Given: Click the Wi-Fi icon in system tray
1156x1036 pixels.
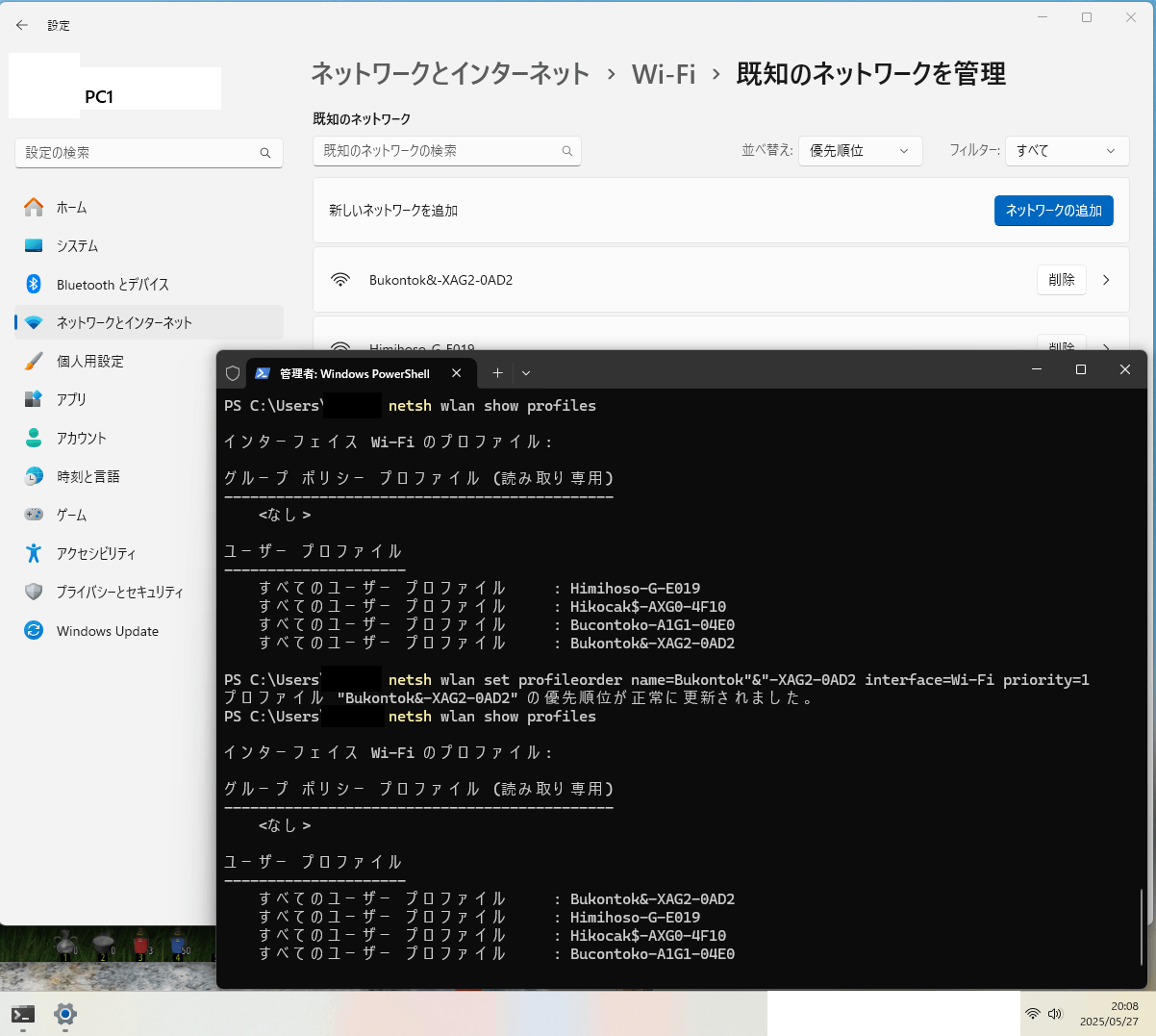Looking at the screenshot, I should (1033, 1014).
